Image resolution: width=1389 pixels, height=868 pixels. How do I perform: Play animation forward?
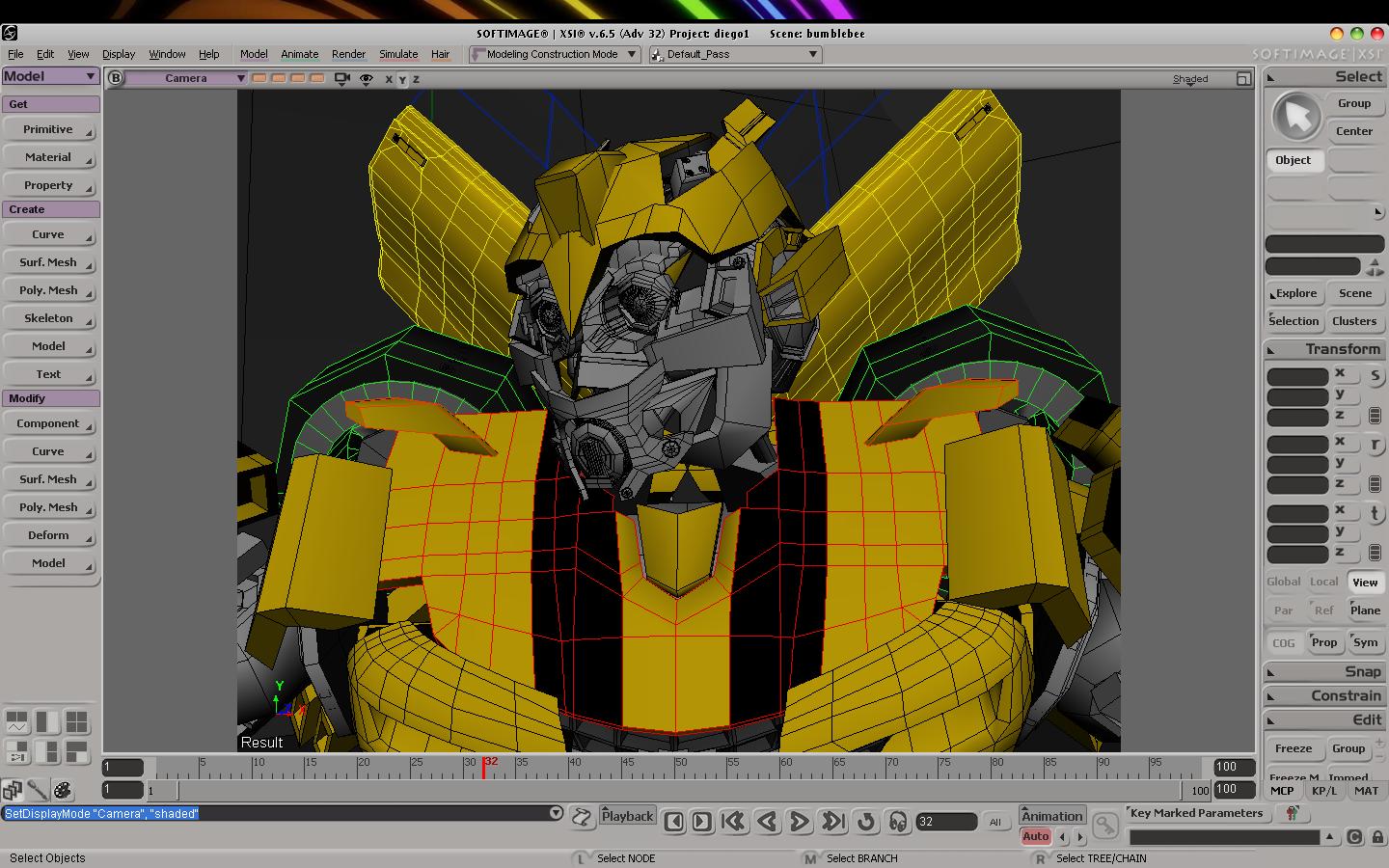(800, 822)
